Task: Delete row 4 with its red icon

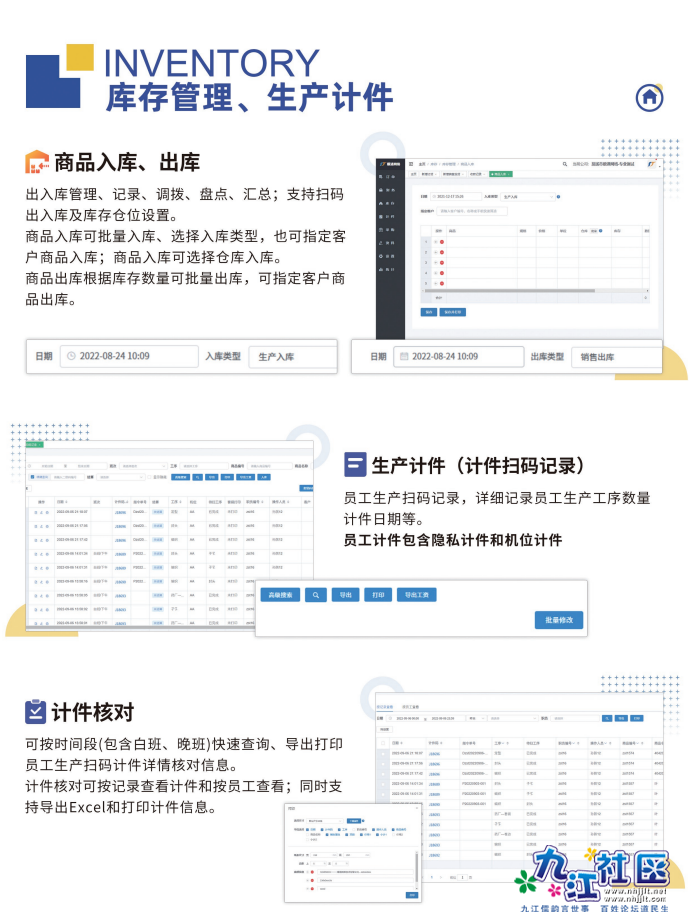Action: (442, 273)
